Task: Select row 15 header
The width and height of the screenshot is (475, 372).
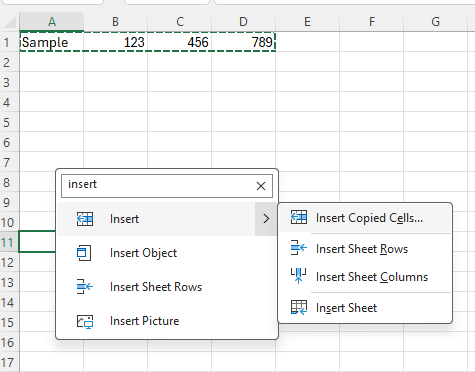Action: (x=9, y=322)
